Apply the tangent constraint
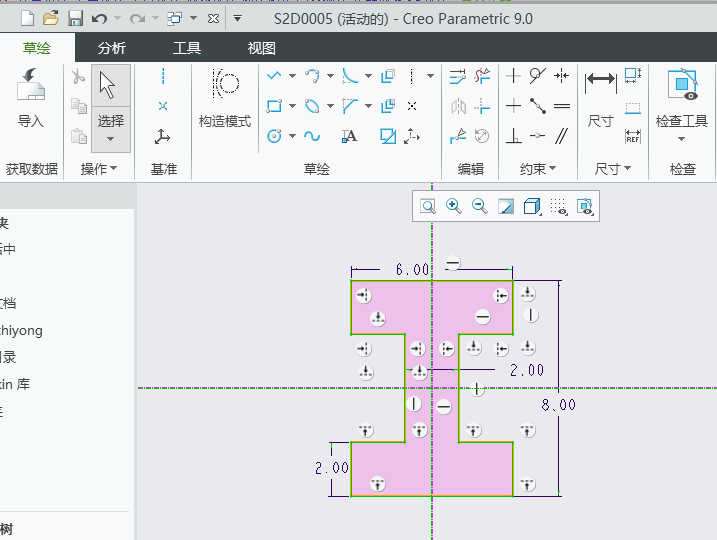Viewport: 717px width, 540px height. [537, 76]
